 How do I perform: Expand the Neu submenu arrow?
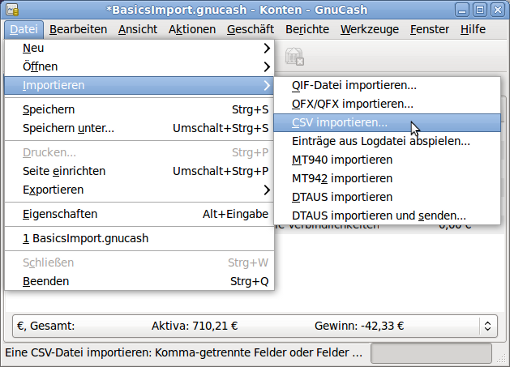click(267, 48)
